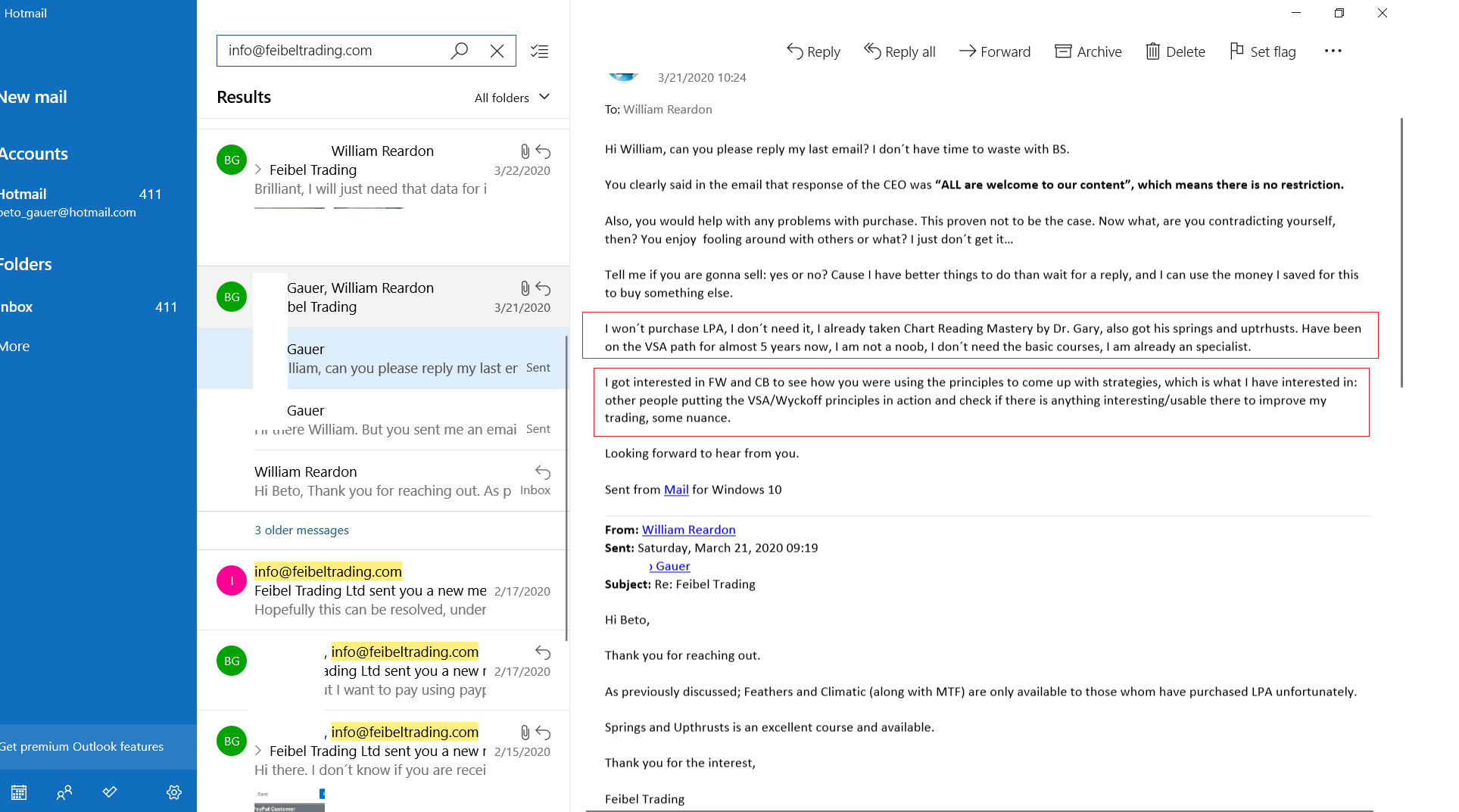Forward this email
The image size is (1459, 812).
point(995,51)
